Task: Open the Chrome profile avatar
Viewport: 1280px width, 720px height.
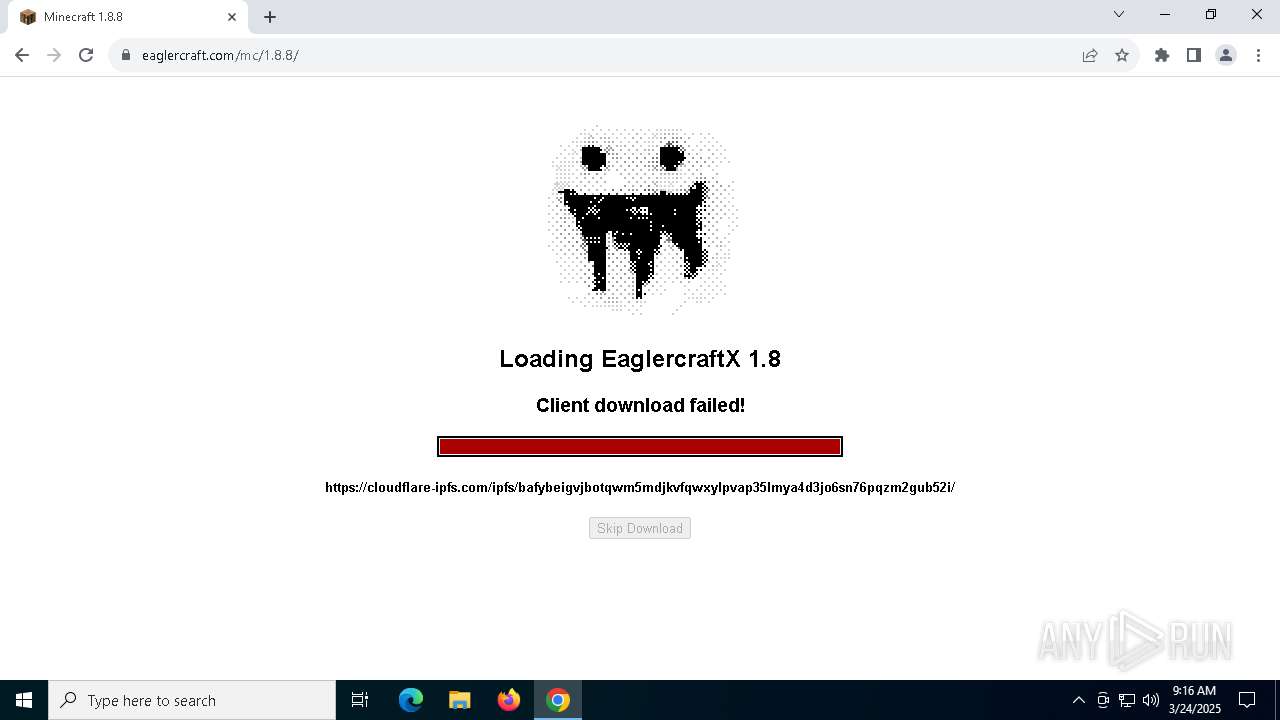Action: [x=1226, y=55]
